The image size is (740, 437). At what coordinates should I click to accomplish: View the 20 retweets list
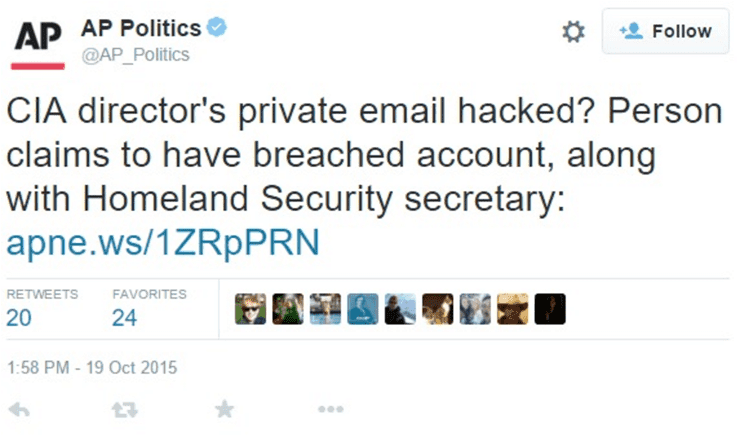pos(19,318)
